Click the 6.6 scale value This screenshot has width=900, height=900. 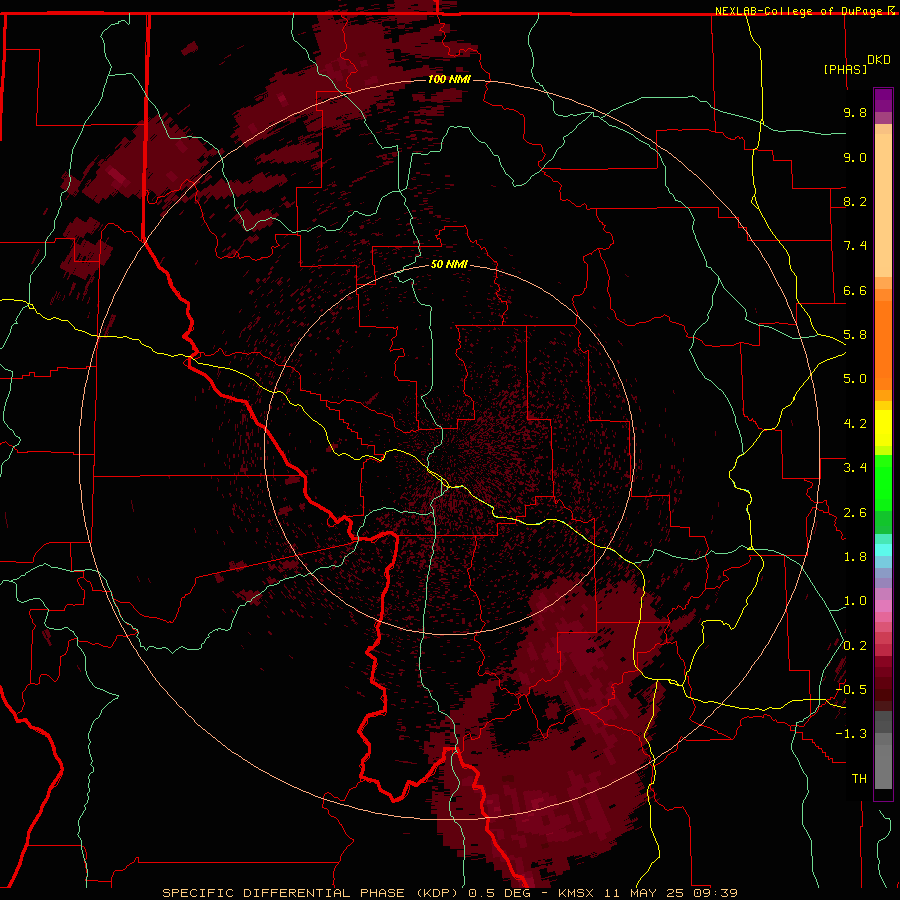coord(855,290)
